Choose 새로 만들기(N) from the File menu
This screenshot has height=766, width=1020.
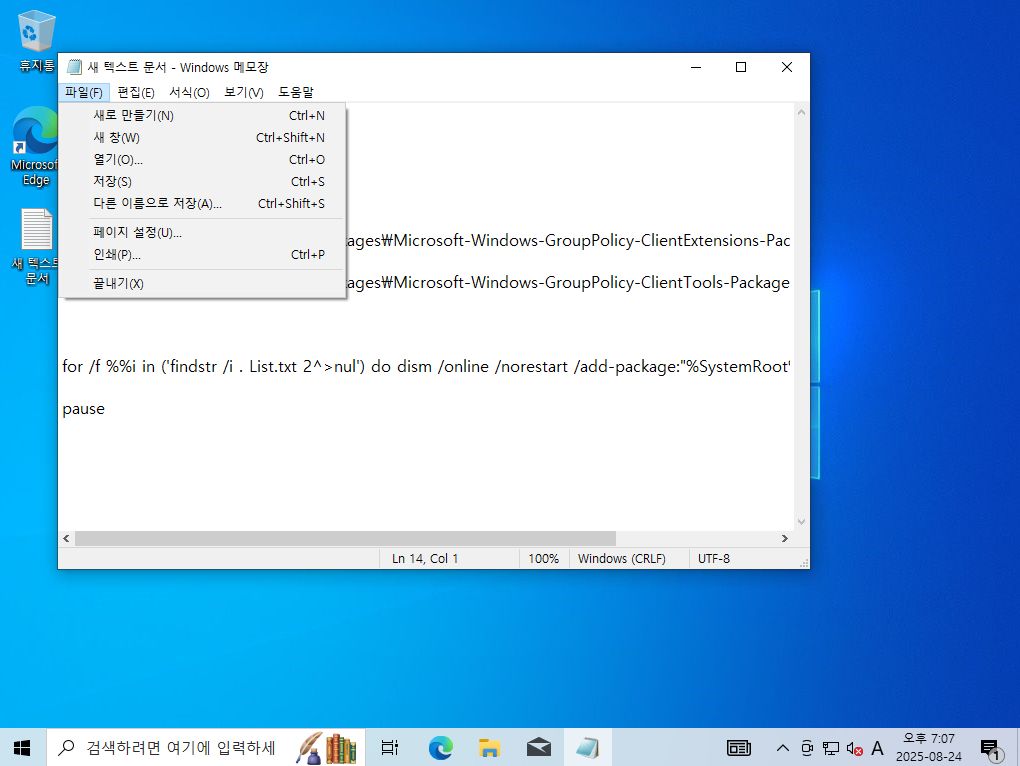click(203, 116)
